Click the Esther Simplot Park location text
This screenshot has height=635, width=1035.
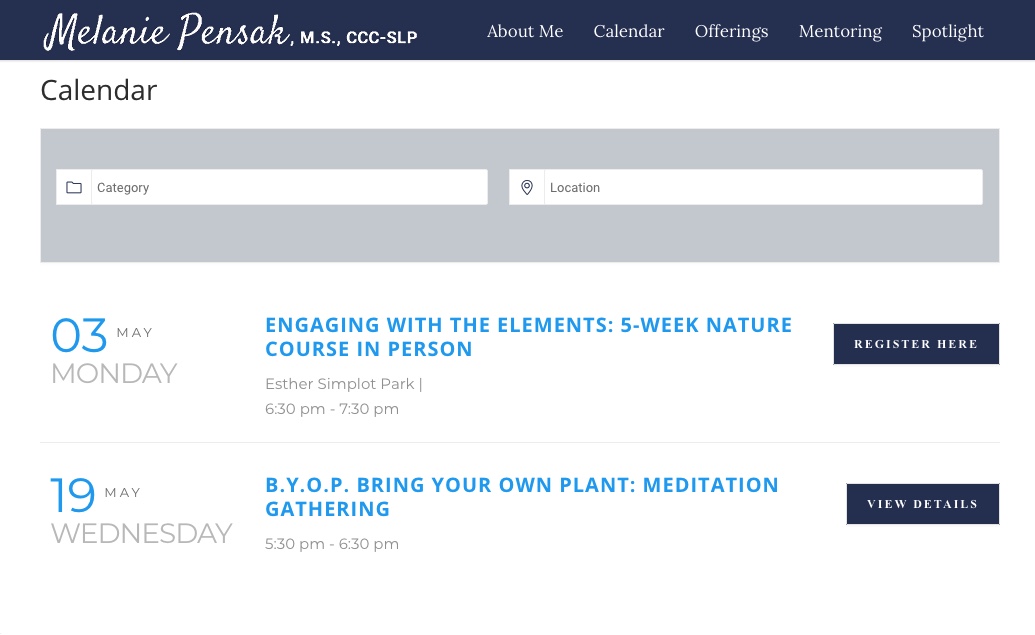point(340,384)
